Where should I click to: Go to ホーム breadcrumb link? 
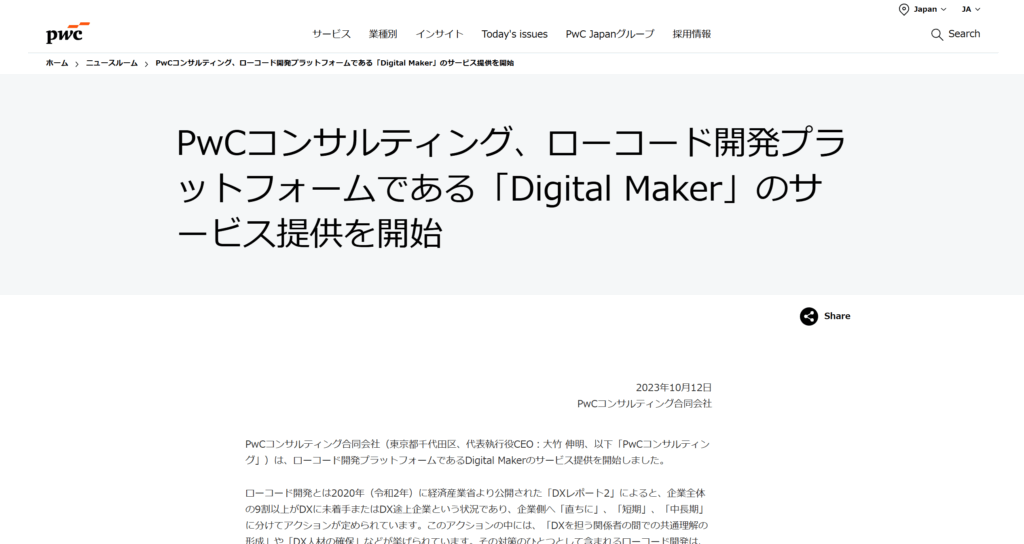57,63
